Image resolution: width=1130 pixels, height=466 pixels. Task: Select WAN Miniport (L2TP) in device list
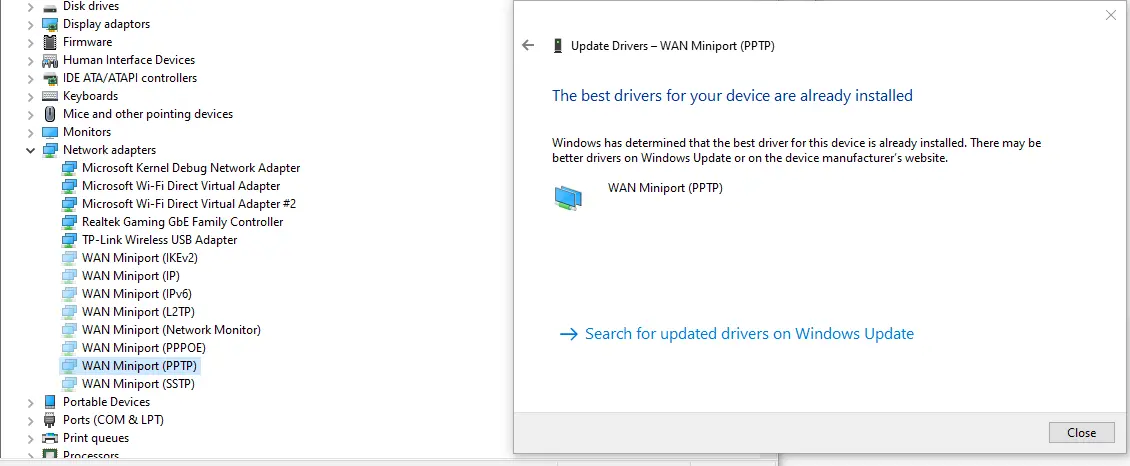[x=138, y=312]
